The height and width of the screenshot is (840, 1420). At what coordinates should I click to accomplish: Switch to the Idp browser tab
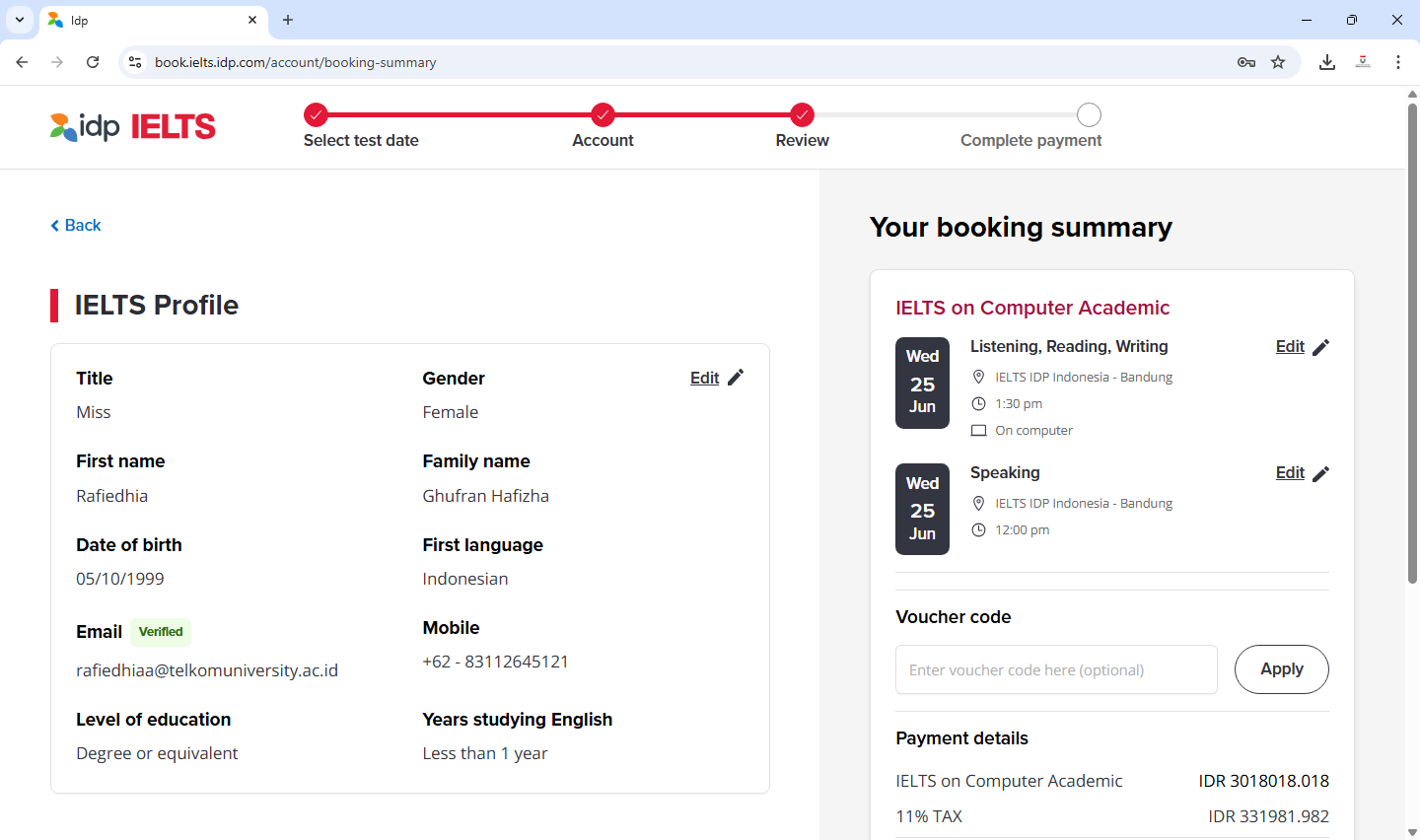click(148, 20)
